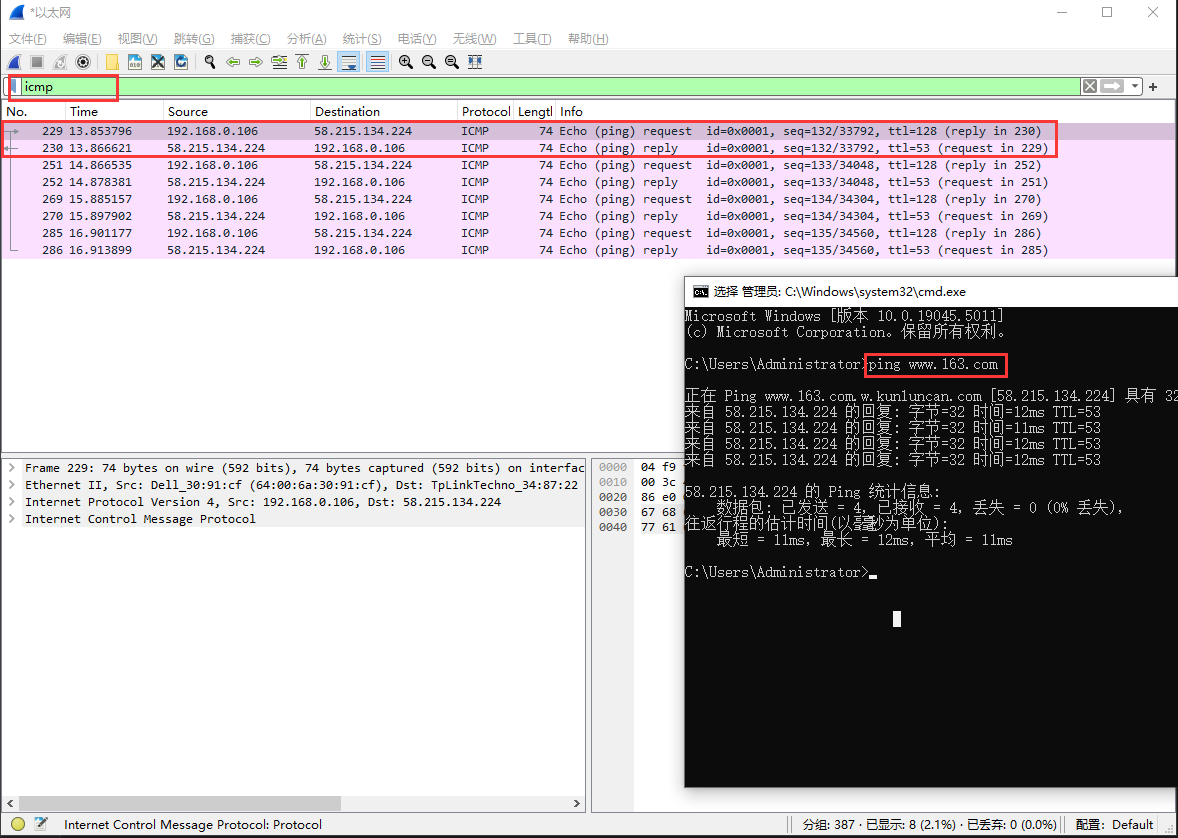Save the capture file

point(135,62)
